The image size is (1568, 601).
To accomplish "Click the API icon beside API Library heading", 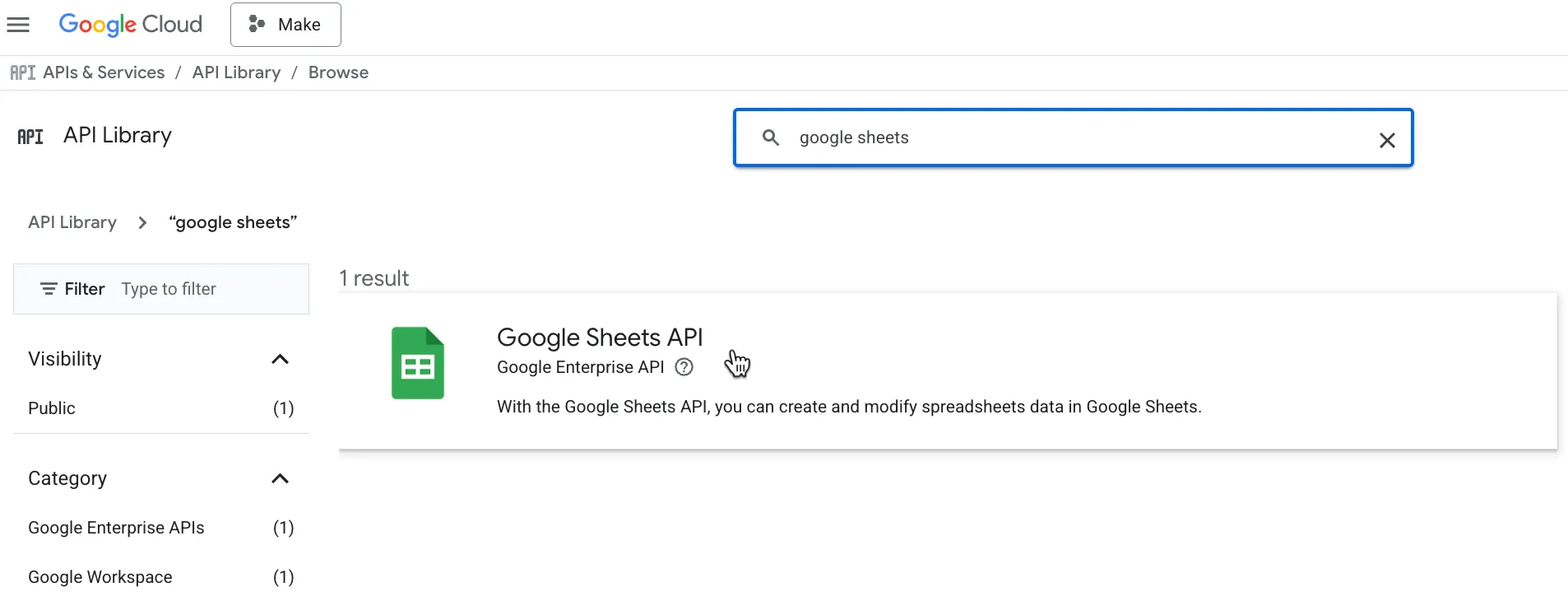I will tap(30, 137).
